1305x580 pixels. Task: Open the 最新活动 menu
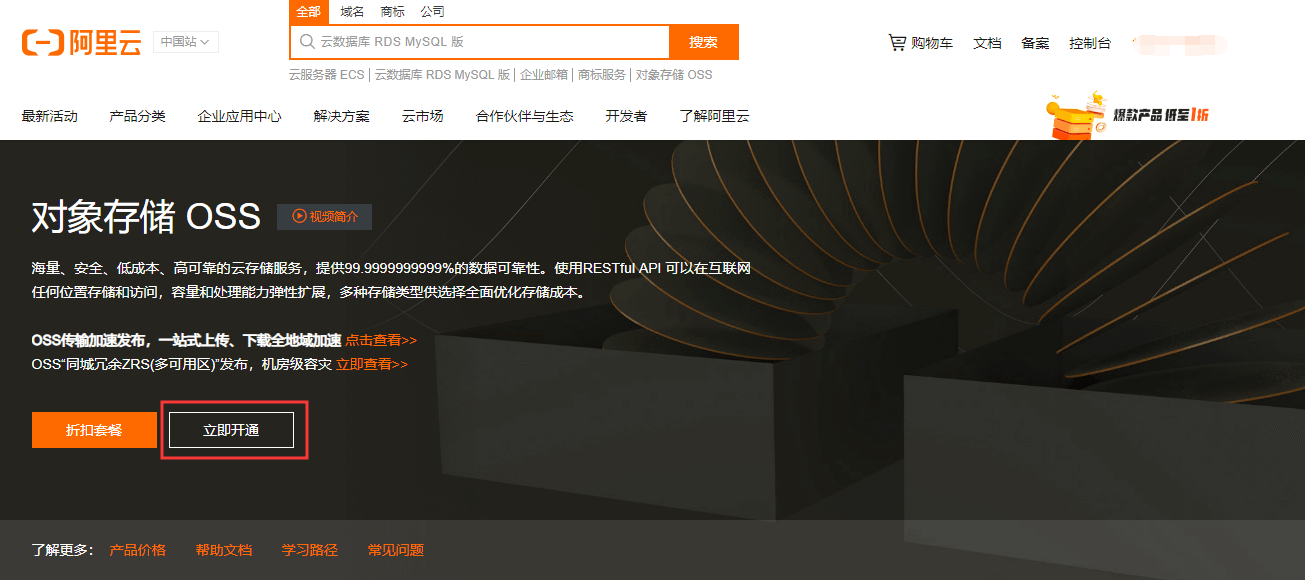pos(50,116)
